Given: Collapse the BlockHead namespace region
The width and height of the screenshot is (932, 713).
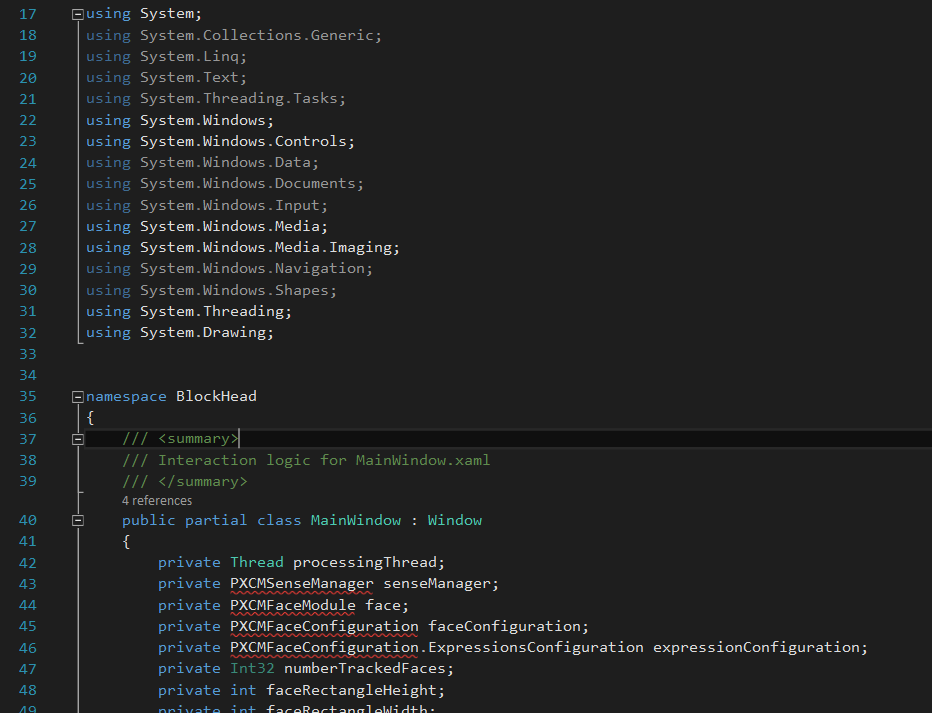Looking at the screenshot, I should tap(78, 397).
